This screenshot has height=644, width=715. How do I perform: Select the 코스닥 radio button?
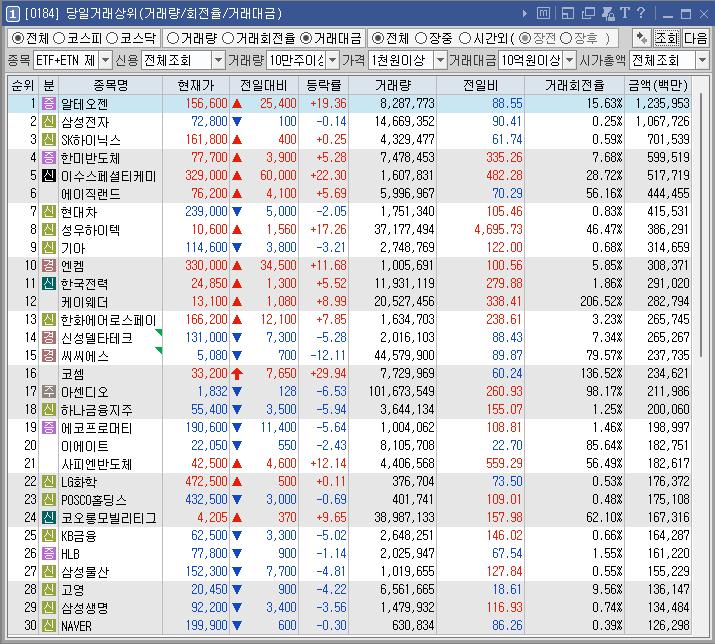click(112, 38)
